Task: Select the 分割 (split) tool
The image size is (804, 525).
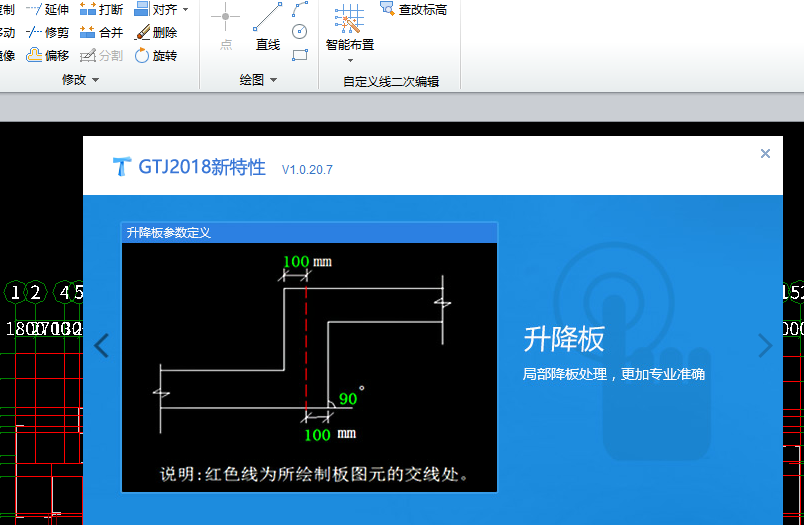Action: tap(101, 55)
